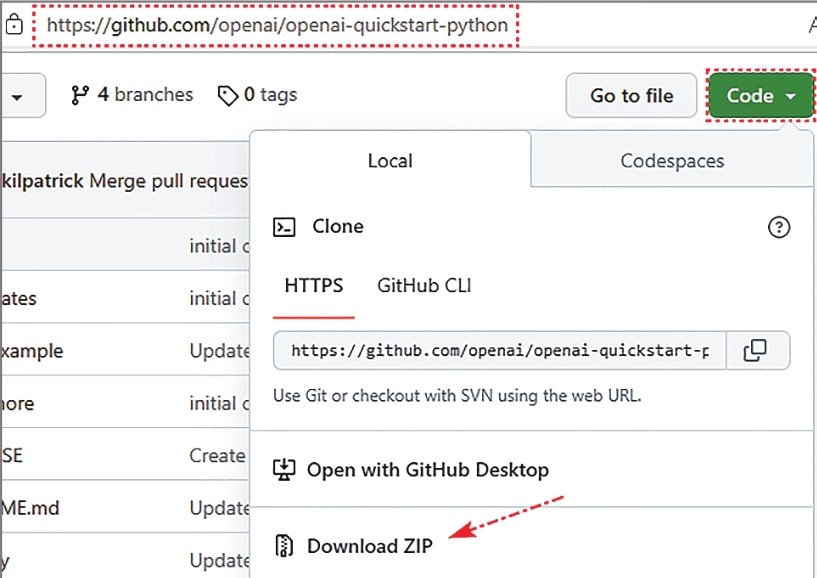Switch to the Codespaces tab
817x578 pixels.
672,161
